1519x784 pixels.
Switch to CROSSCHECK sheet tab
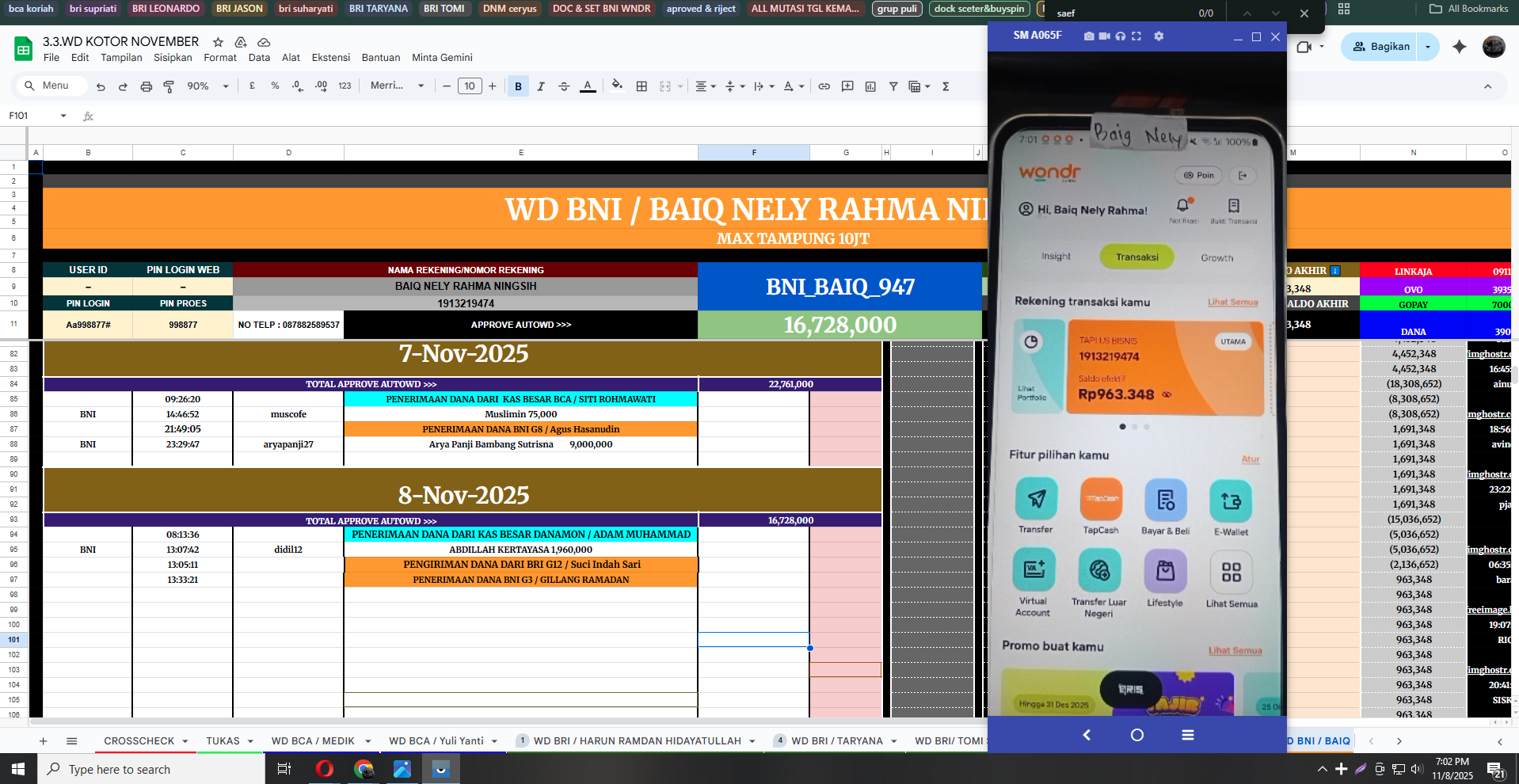pos(139,741)
